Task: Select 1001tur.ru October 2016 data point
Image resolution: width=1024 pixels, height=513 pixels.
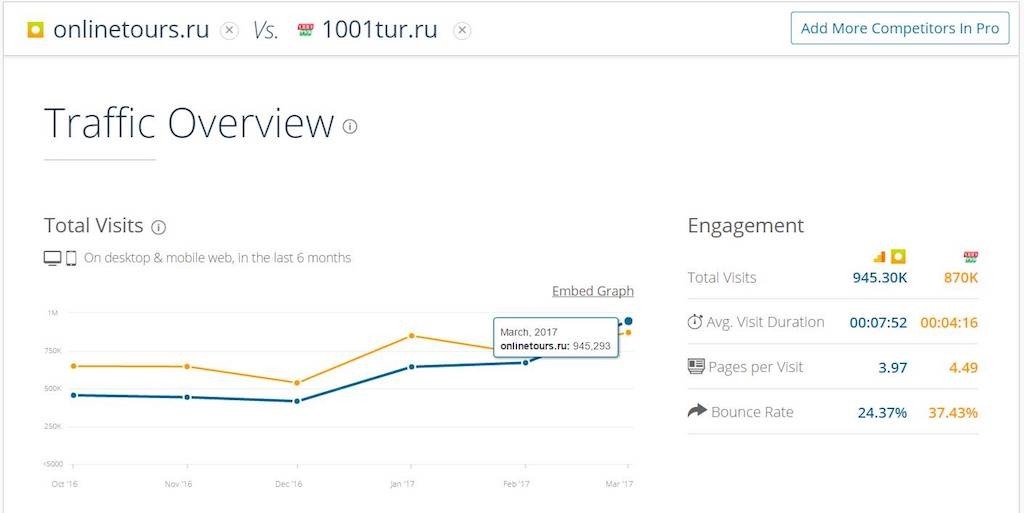Action: tap(73, 366)
